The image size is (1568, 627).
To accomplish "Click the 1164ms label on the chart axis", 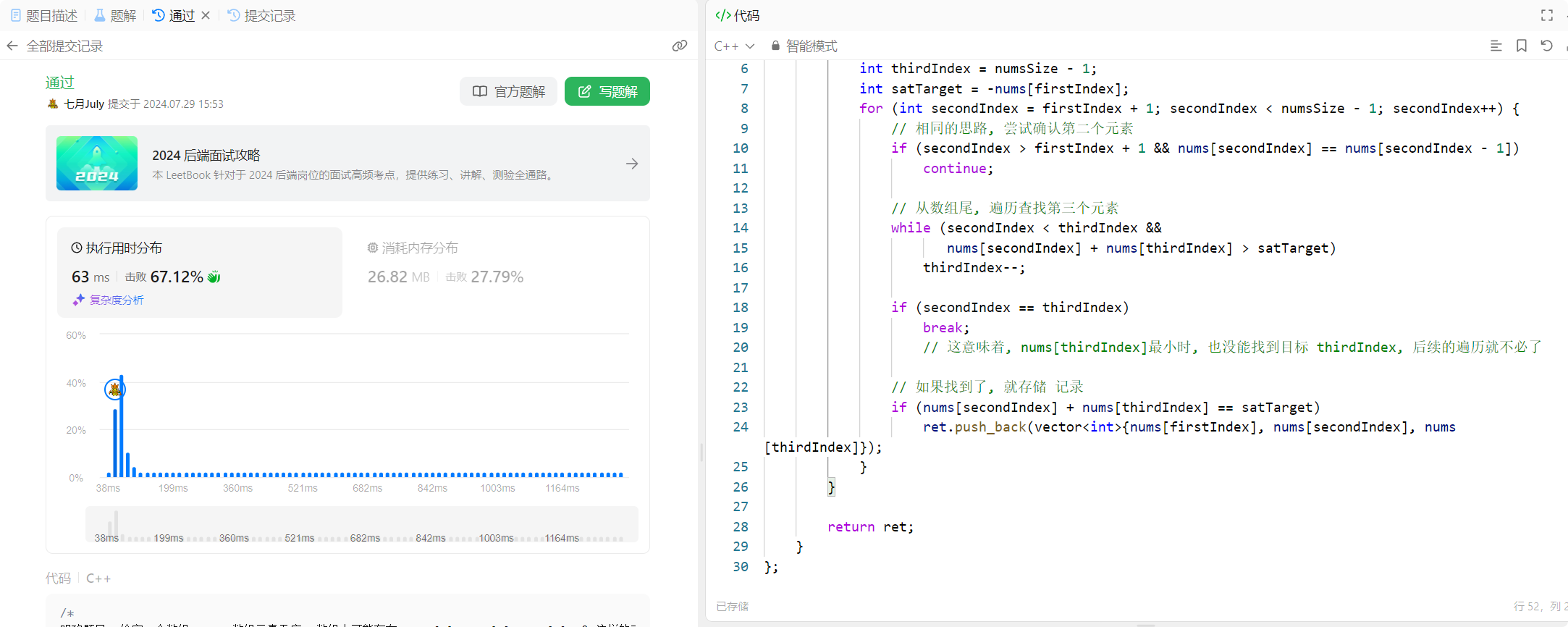I will 562,488.
